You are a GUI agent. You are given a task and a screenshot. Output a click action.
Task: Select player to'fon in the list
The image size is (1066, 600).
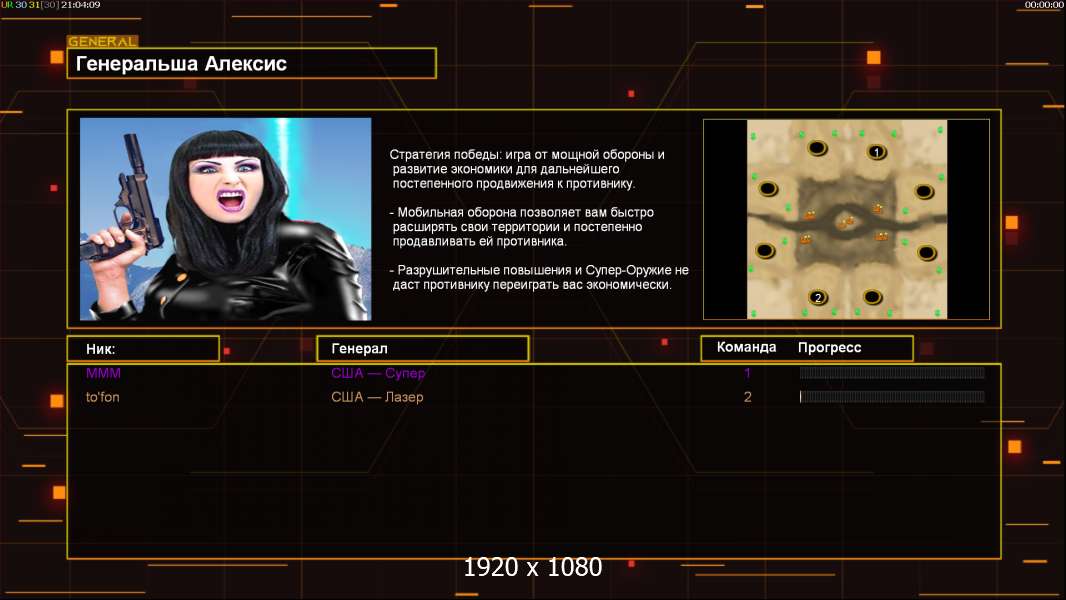[103, 397]
